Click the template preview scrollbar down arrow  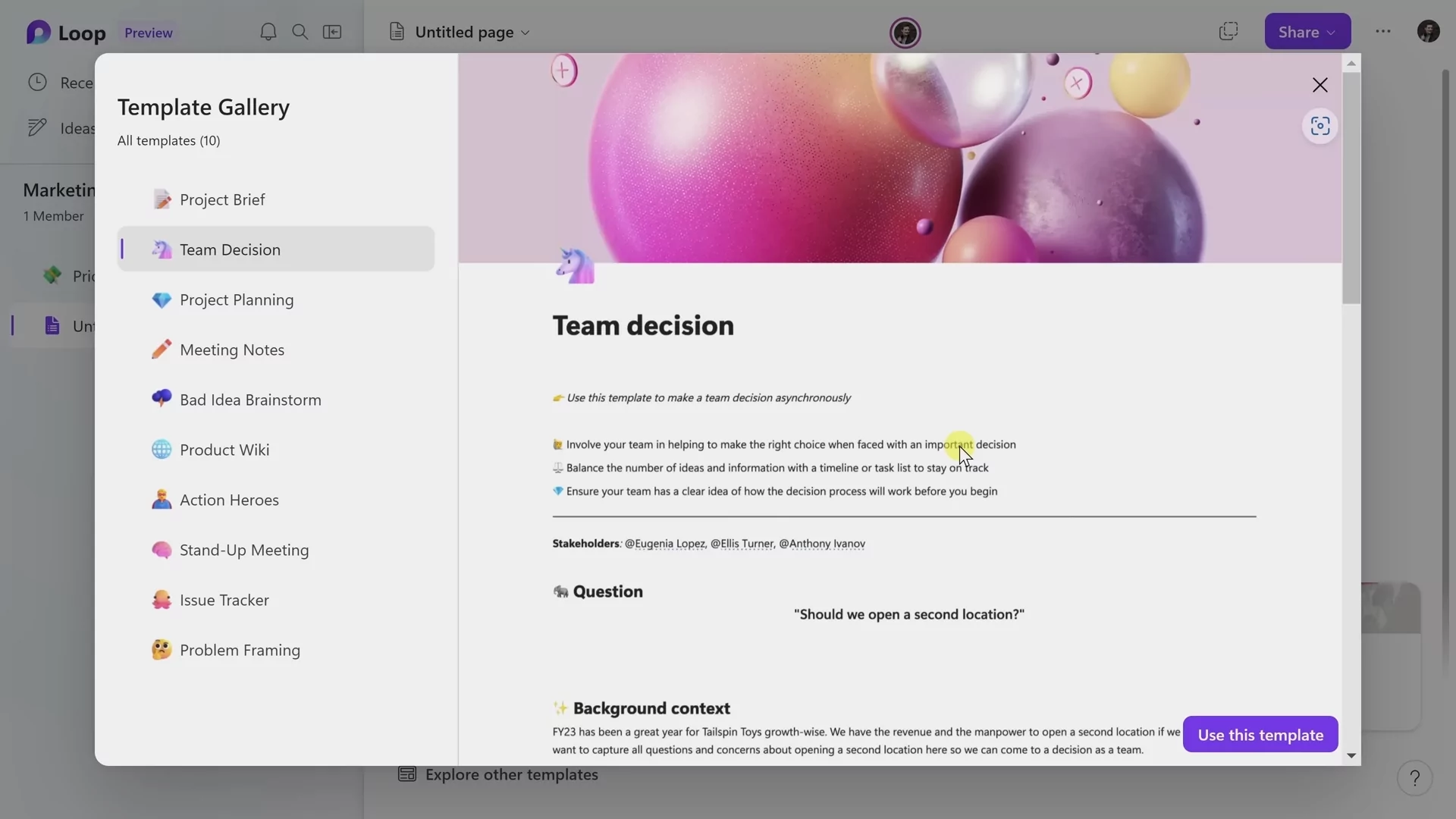[1351, 755]
